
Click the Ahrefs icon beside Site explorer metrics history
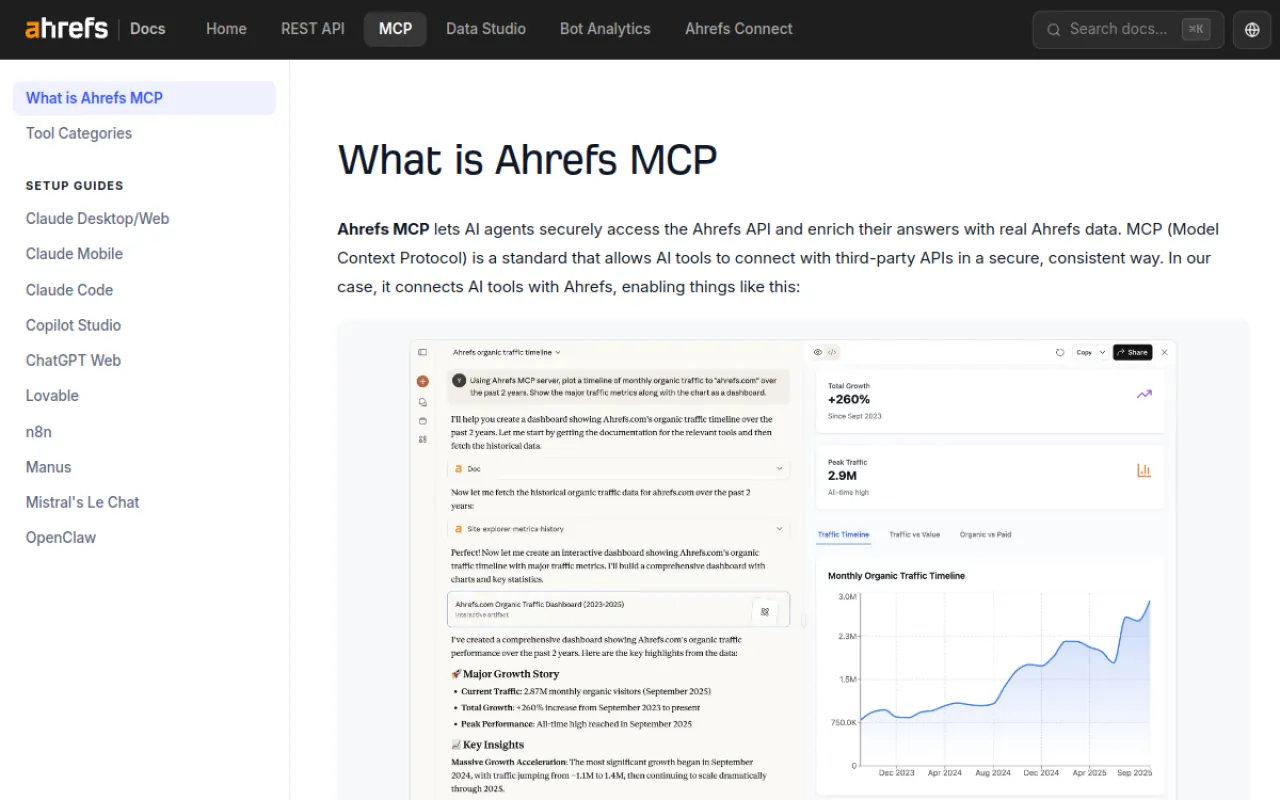click(459, 529)
